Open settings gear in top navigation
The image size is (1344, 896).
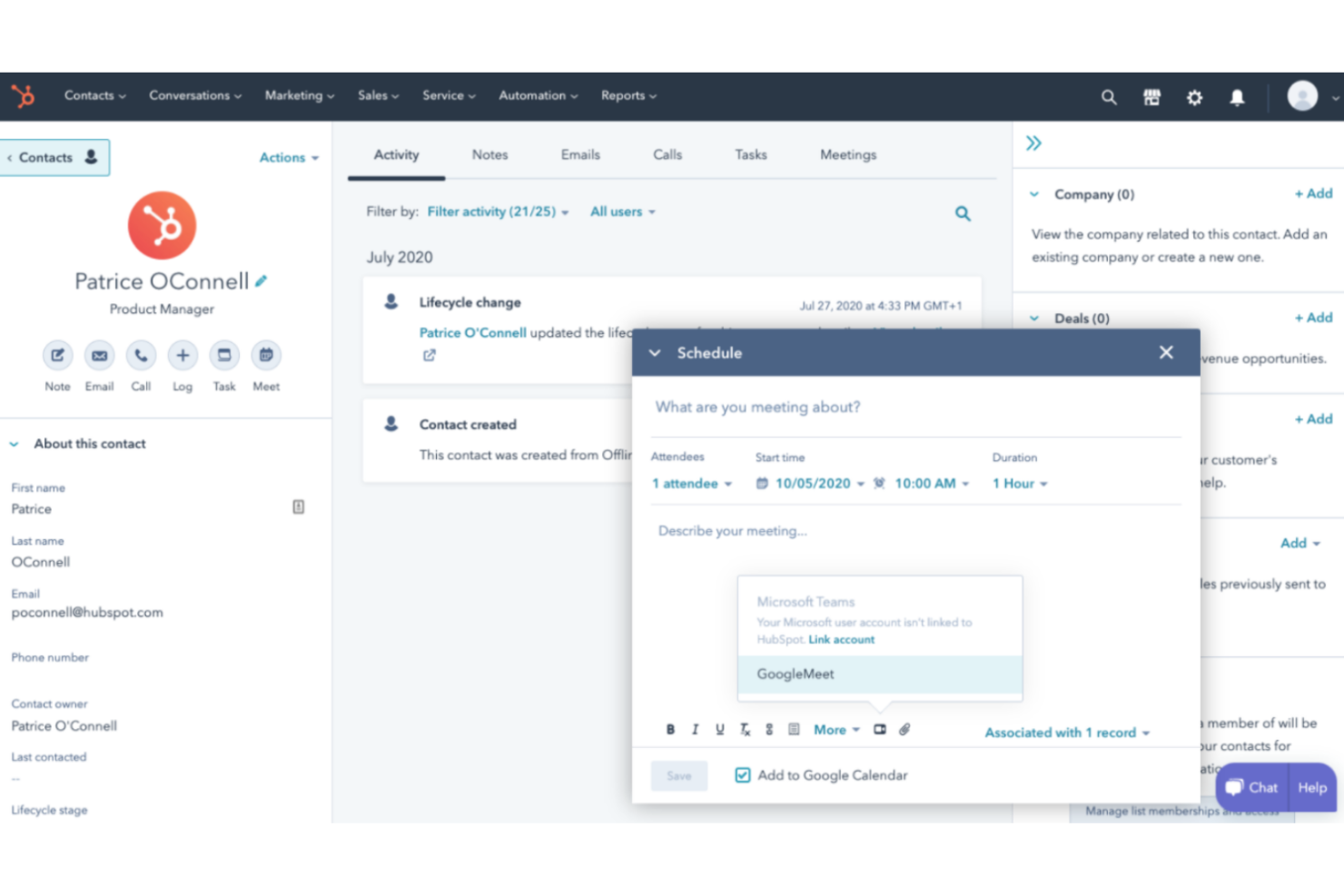[x=1194, y=97]
